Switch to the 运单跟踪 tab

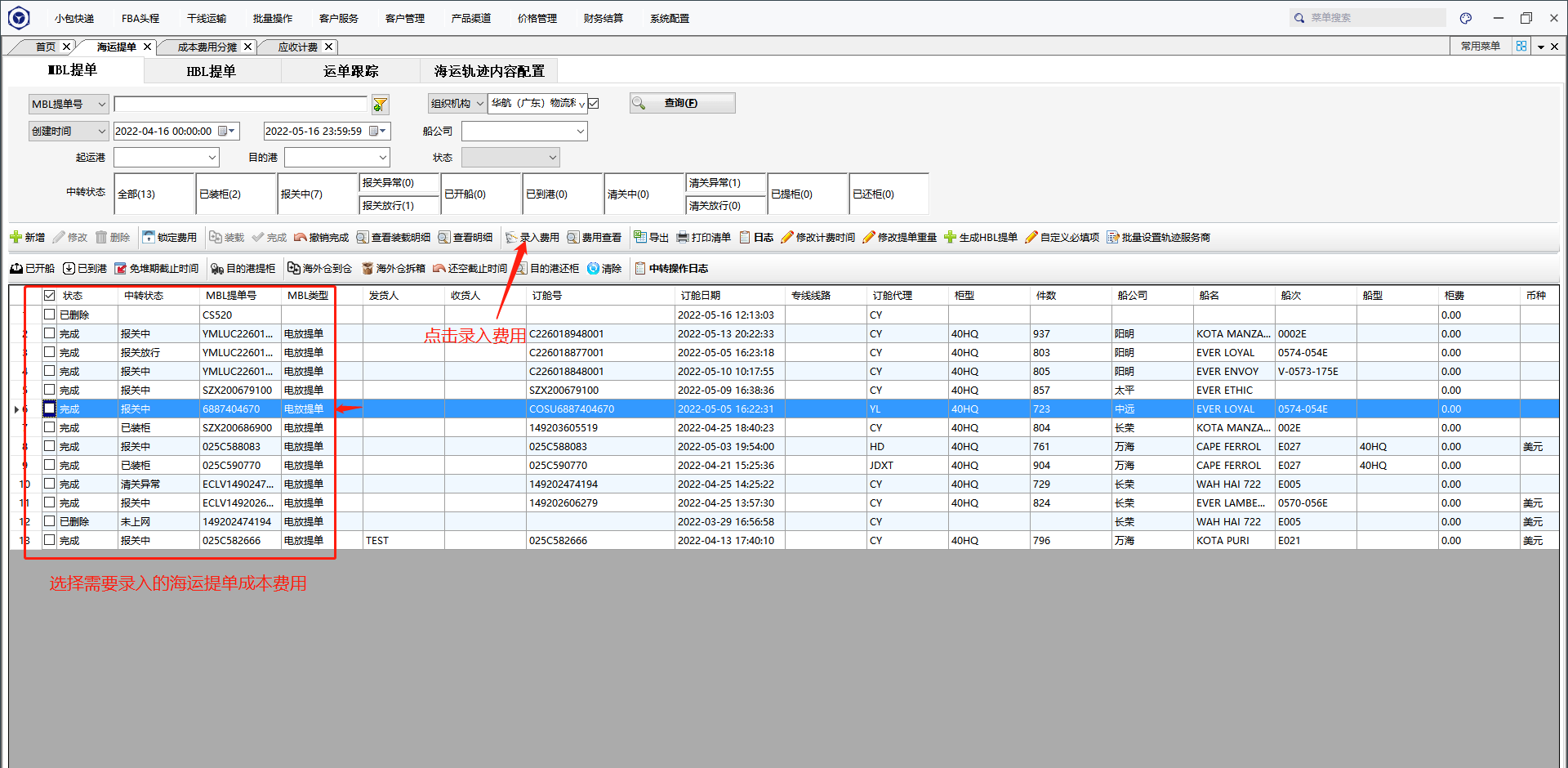350,71
